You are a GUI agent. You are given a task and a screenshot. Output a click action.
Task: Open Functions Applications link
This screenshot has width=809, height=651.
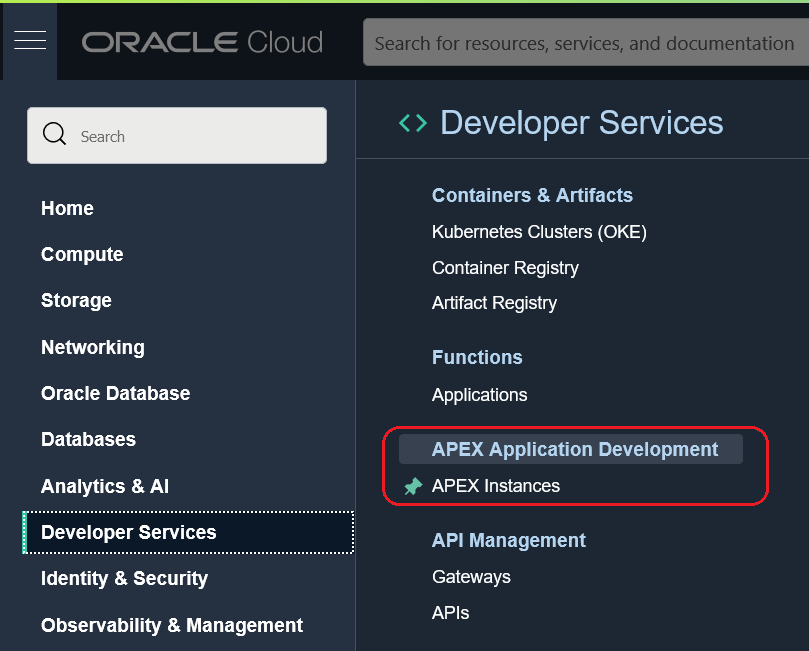tap(479, 395)
